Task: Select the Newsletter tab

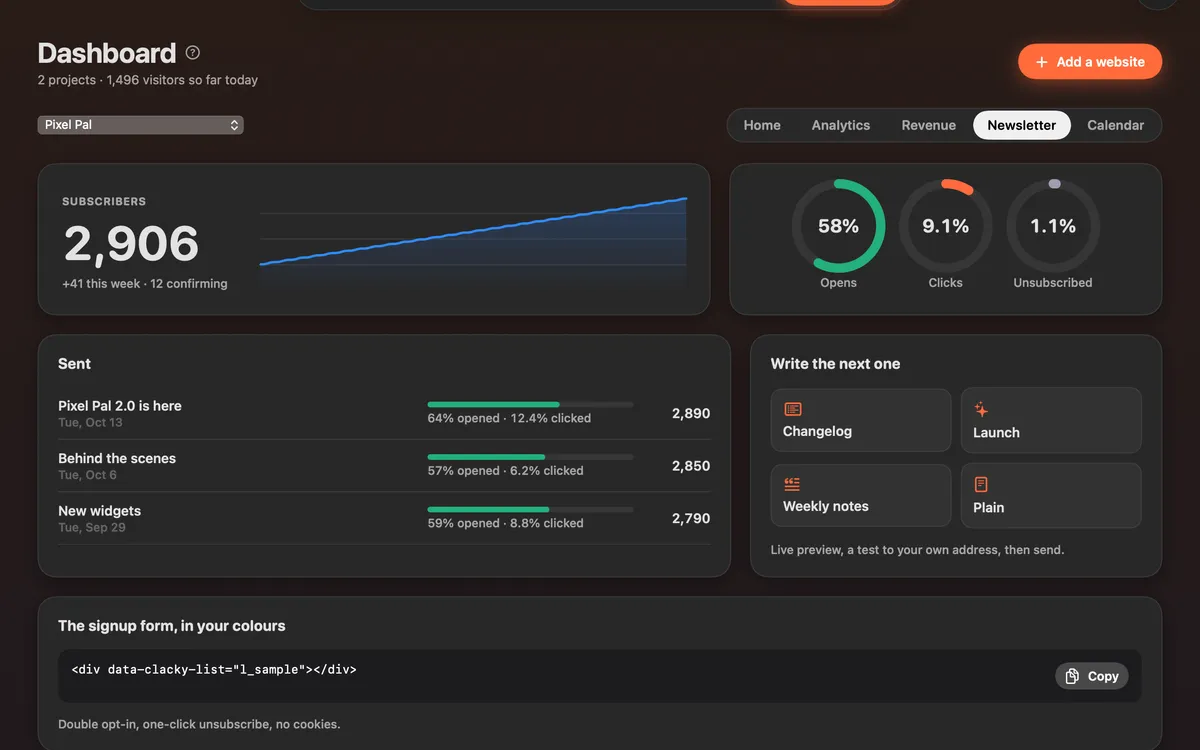Action: 1022,125
